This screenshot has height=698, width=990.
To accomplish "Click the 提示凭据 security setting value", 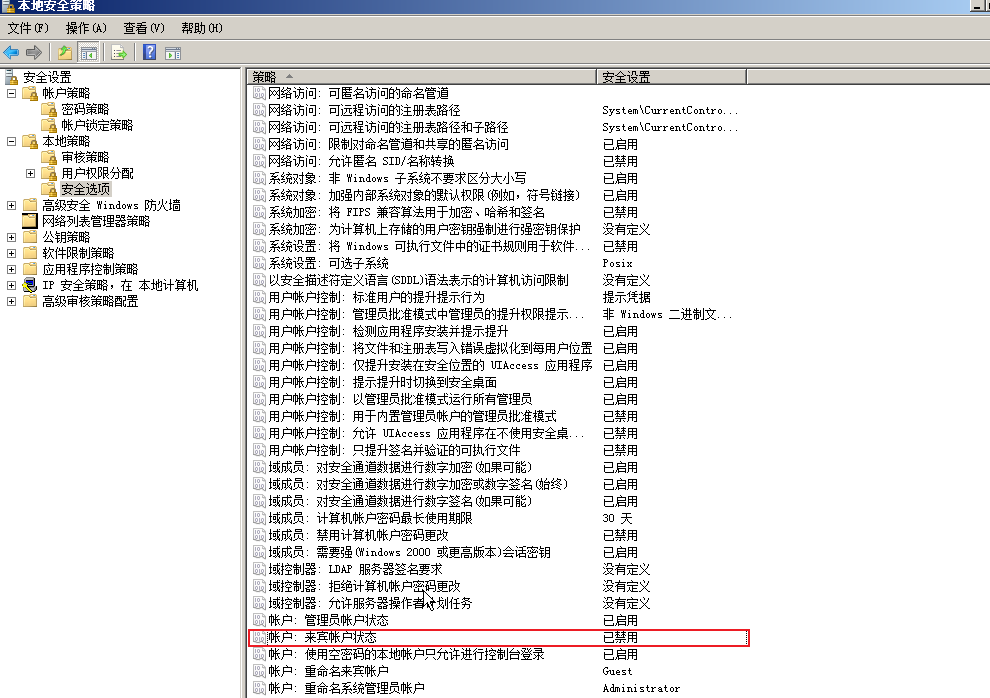I will tap(626, 297).
